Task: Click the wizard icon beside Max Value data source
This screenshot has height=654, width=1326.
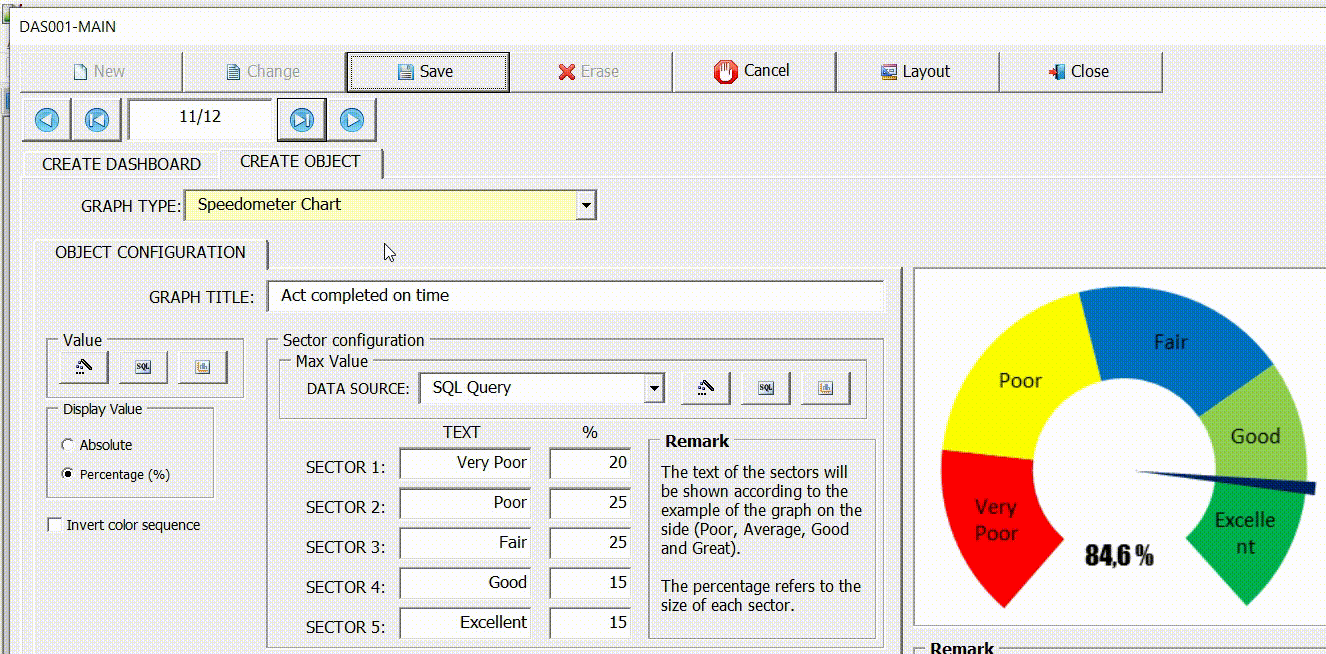Action: click(705, 388)
